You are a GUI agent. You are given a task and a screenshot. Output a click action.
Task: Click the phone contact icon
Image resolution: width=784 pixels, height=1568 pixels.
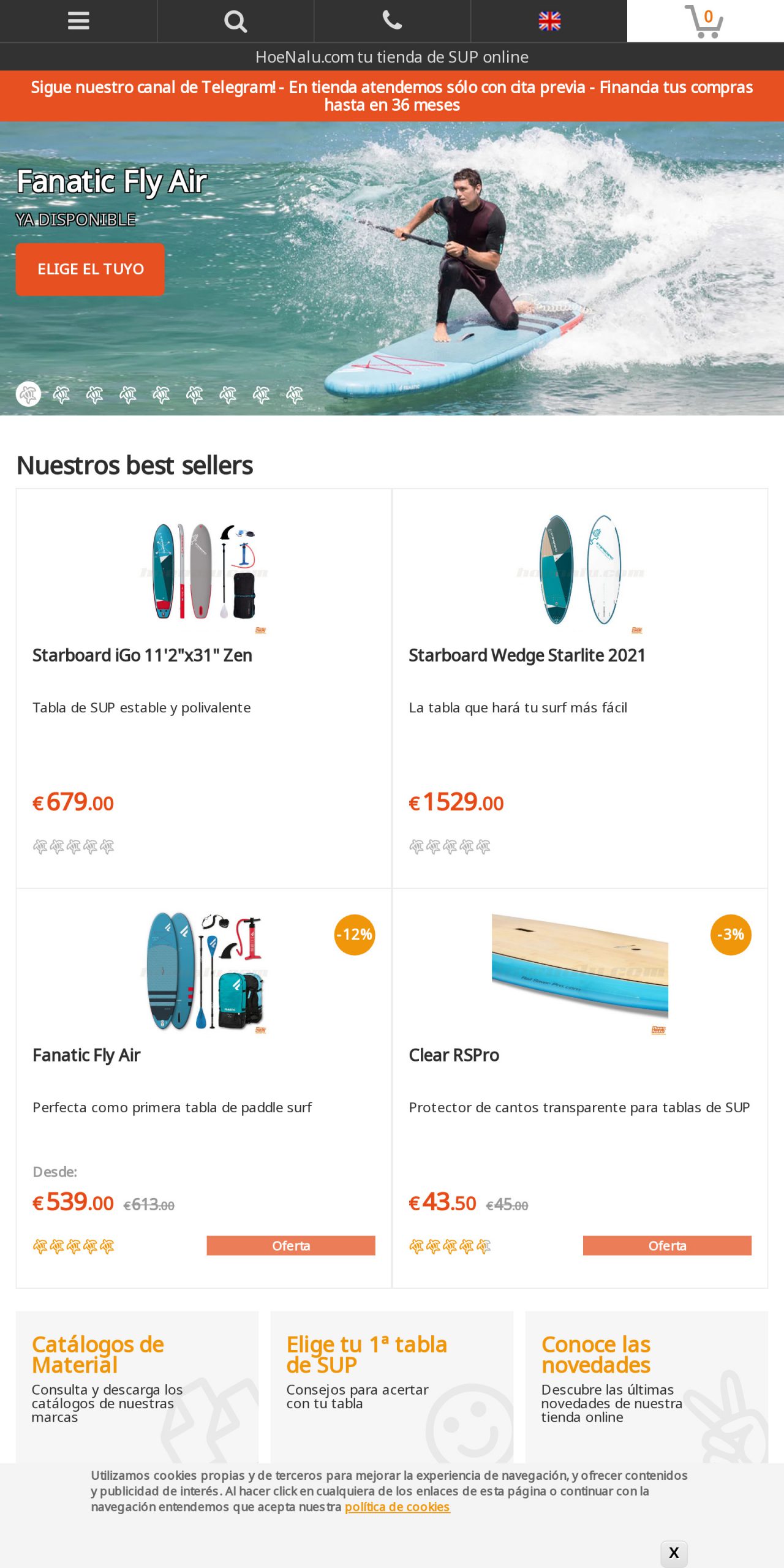point(392,21)
